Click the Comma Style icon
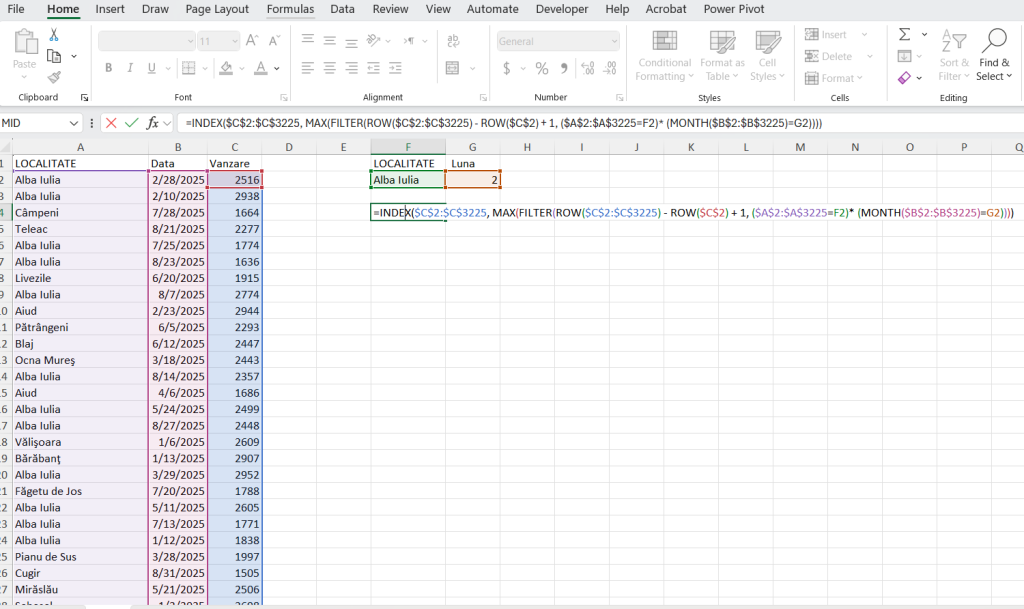The height and width of the screenshot is (609, 1024). [564, 68]
